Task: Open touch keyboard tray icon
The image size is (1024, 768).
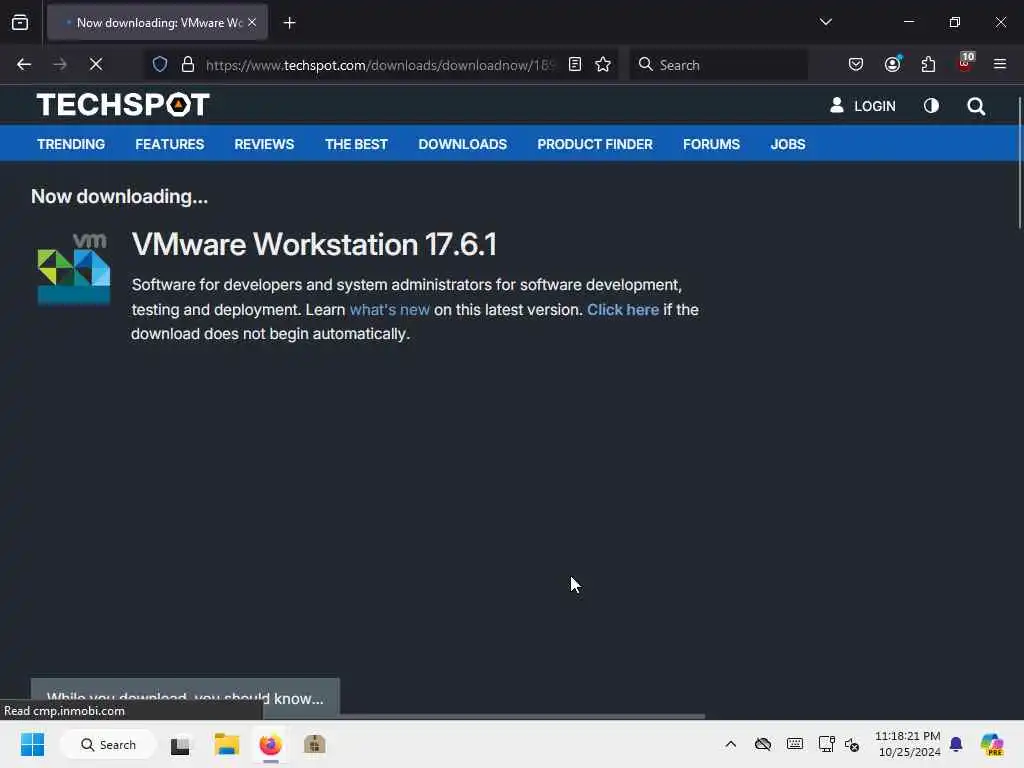Action: pyautogui.click(x=795, y=744)
